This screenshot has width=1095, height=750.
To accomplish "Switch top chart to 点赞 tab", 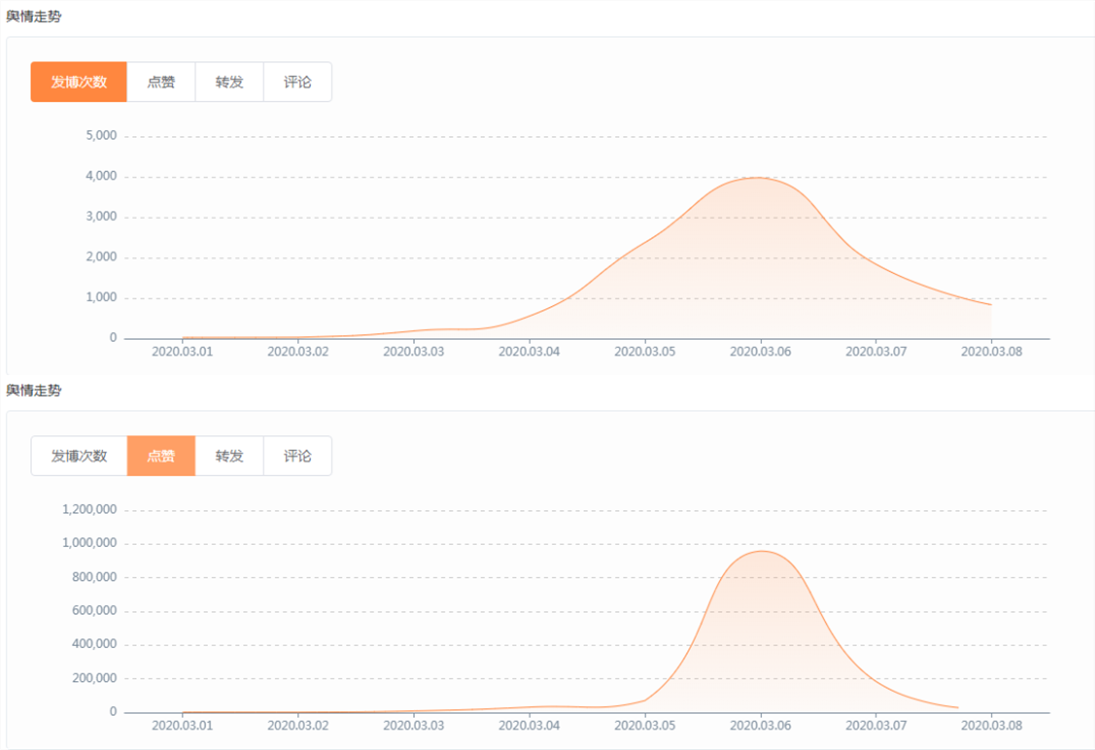I will (x=161, y=82).
